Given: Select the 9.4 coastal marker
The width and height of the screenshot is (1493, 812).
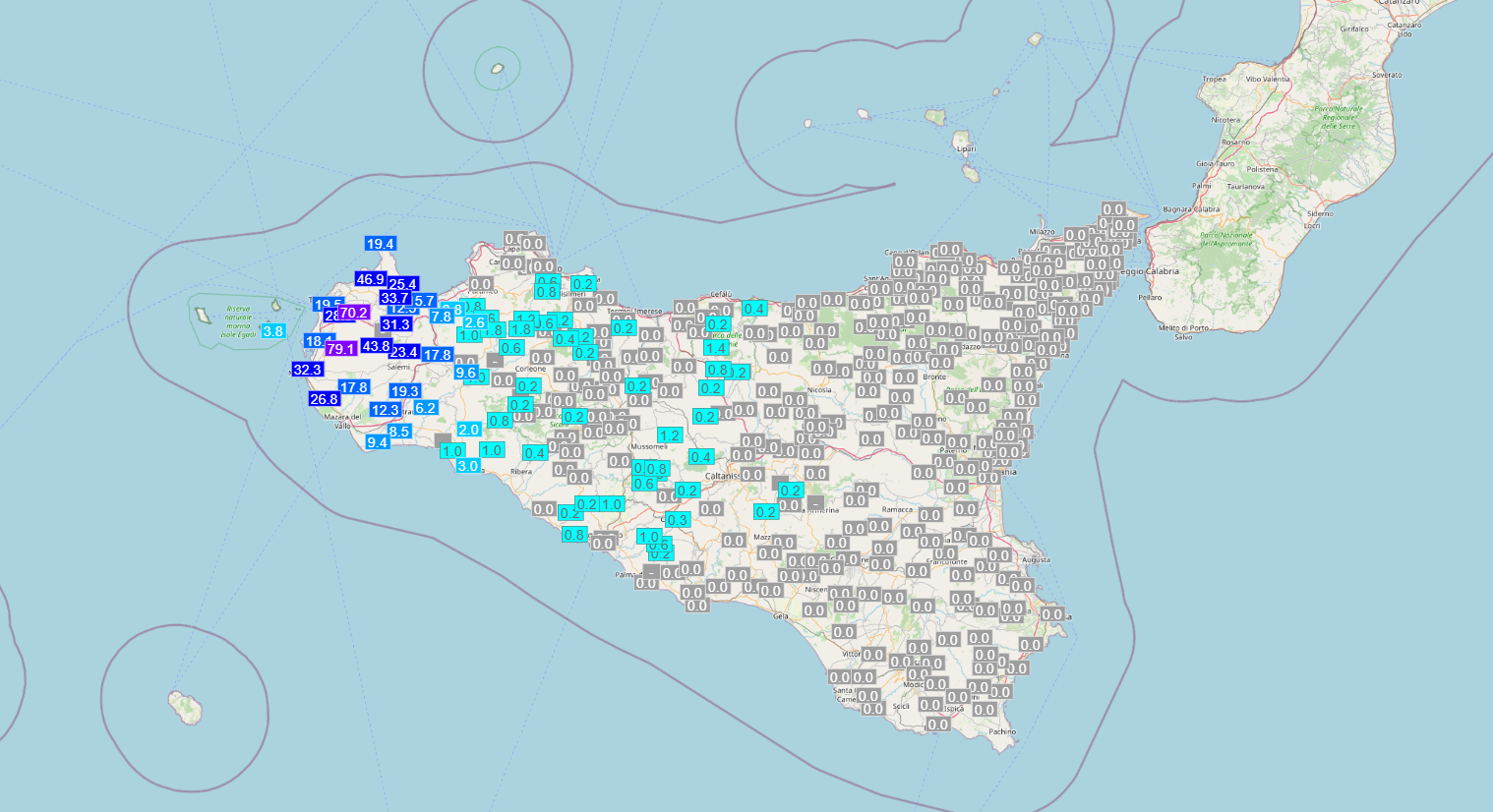Looking at the screenshot, I should click(x=378, y=442).
